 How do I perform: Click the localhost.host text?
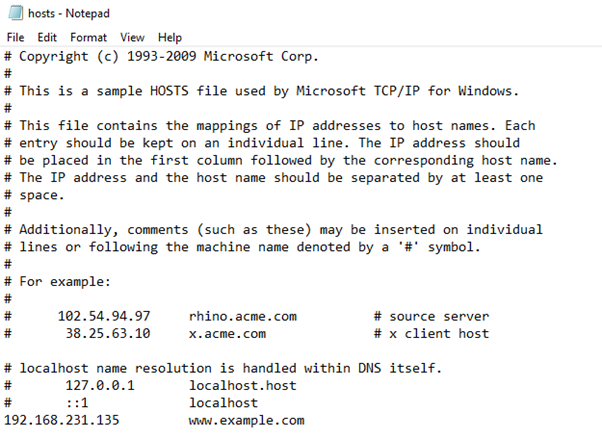pos(242,385)
